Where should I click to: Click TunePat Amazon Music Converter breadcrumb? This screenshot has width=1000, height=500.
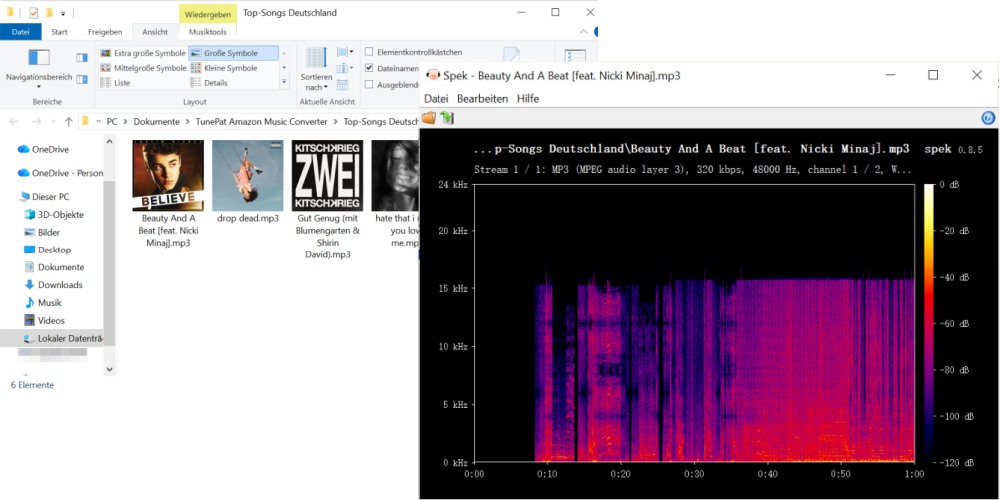pos(261,121)
